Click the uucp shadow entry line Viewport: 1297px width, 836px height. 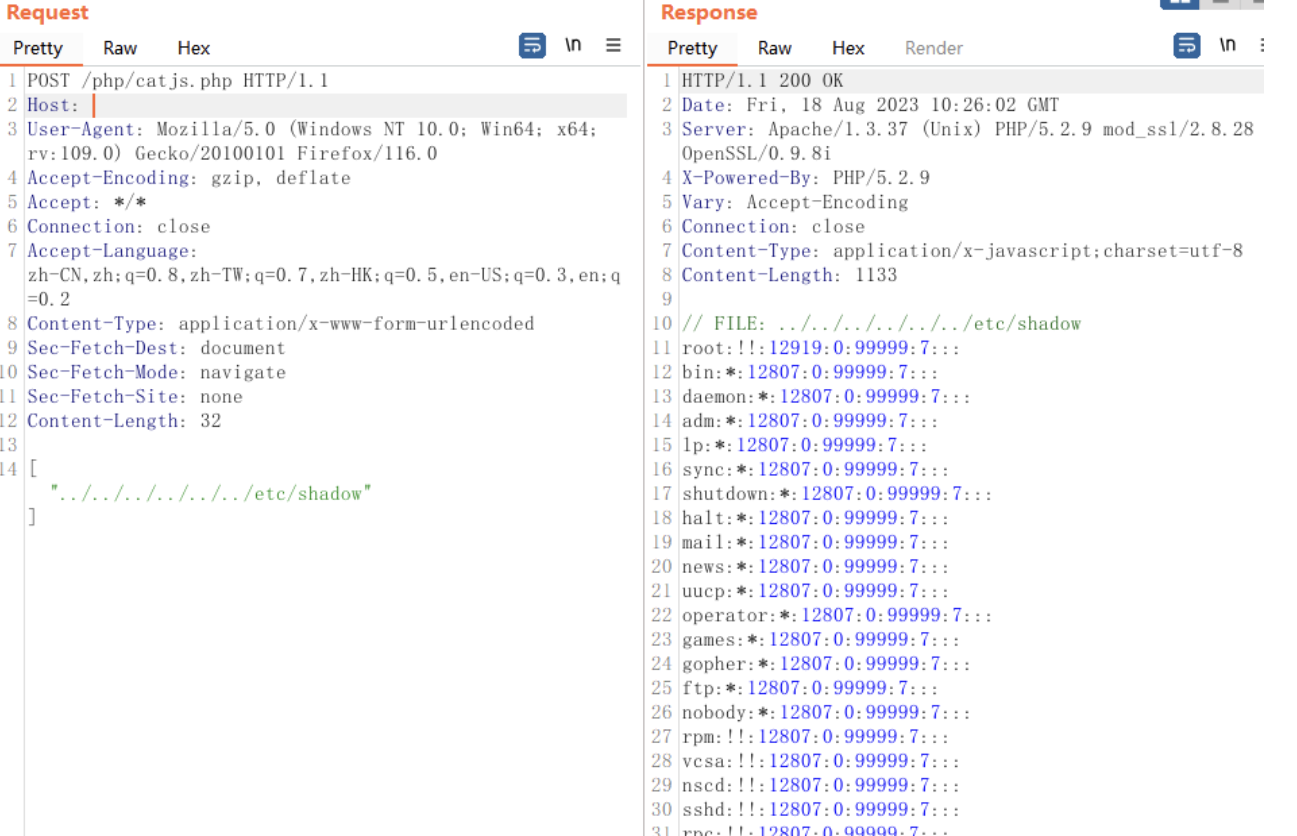(x=816, y=591)
